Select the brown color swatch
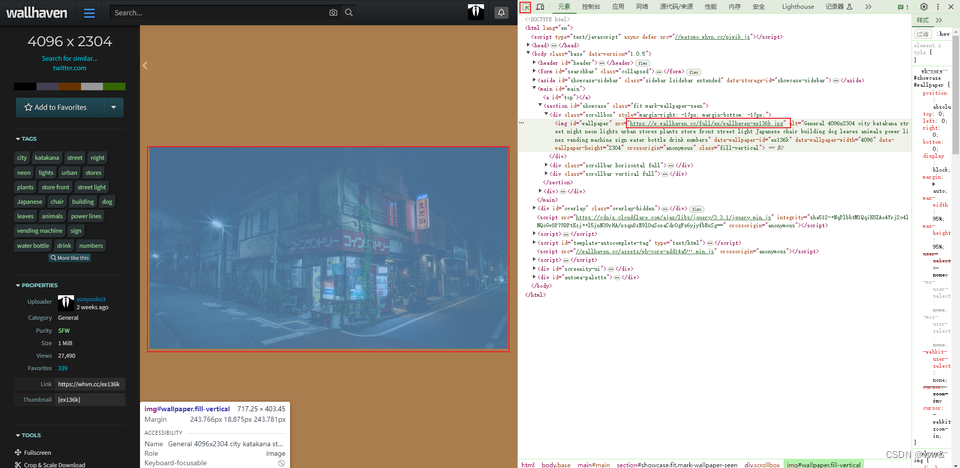The image size is (960, 468). pyautogui.click(x=70, y=86)
